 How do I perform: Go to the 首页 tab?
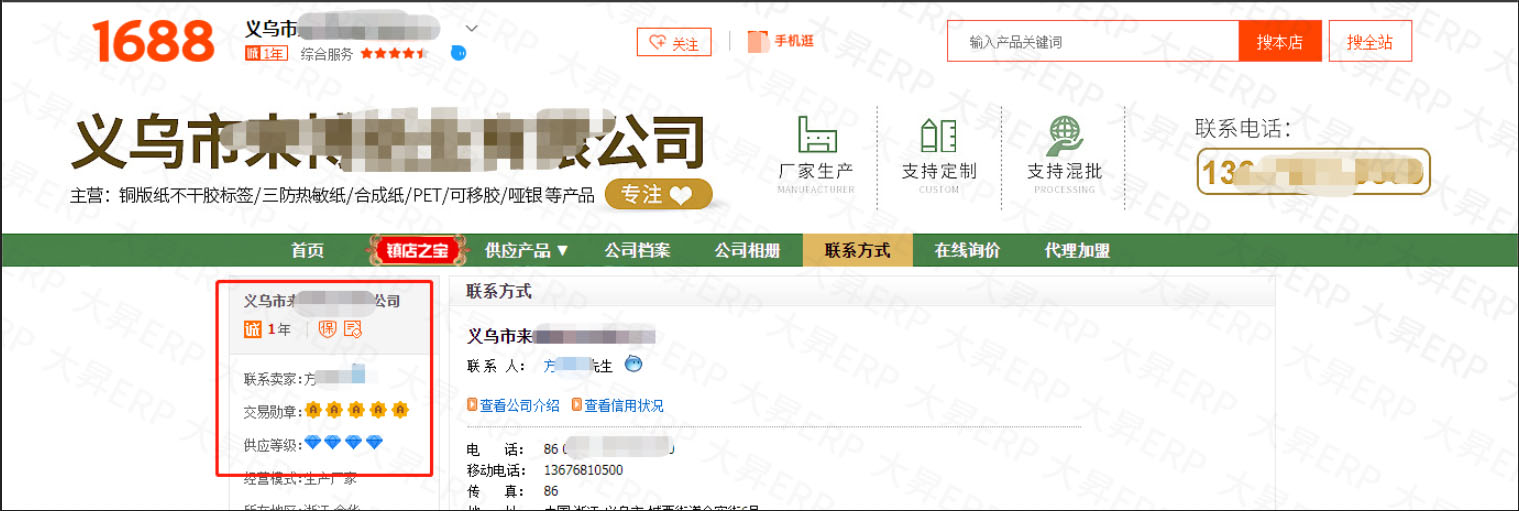click(307, 250)
